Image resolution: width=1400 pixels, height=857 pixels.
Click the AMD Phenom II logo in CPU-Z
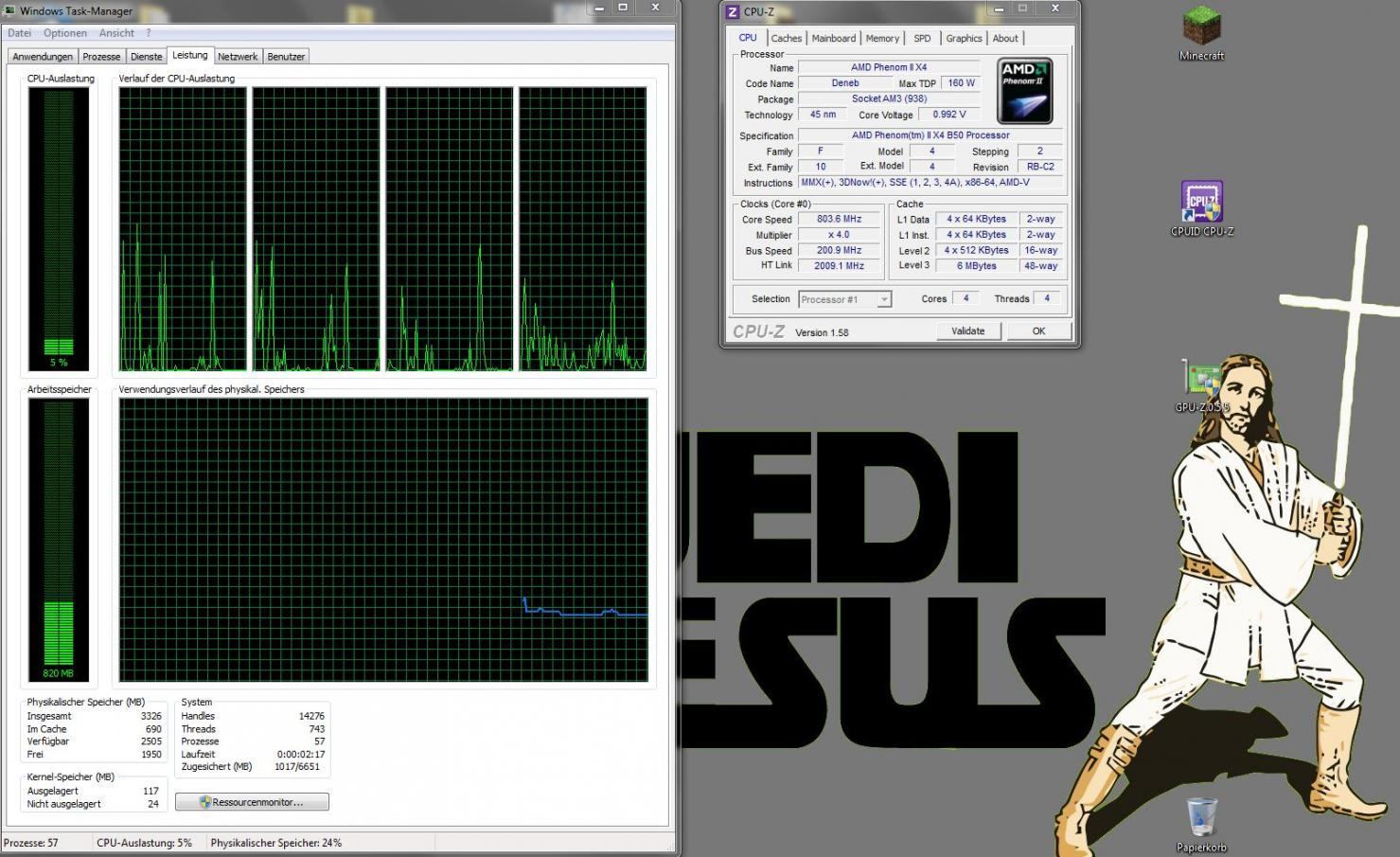[1024, 92]
